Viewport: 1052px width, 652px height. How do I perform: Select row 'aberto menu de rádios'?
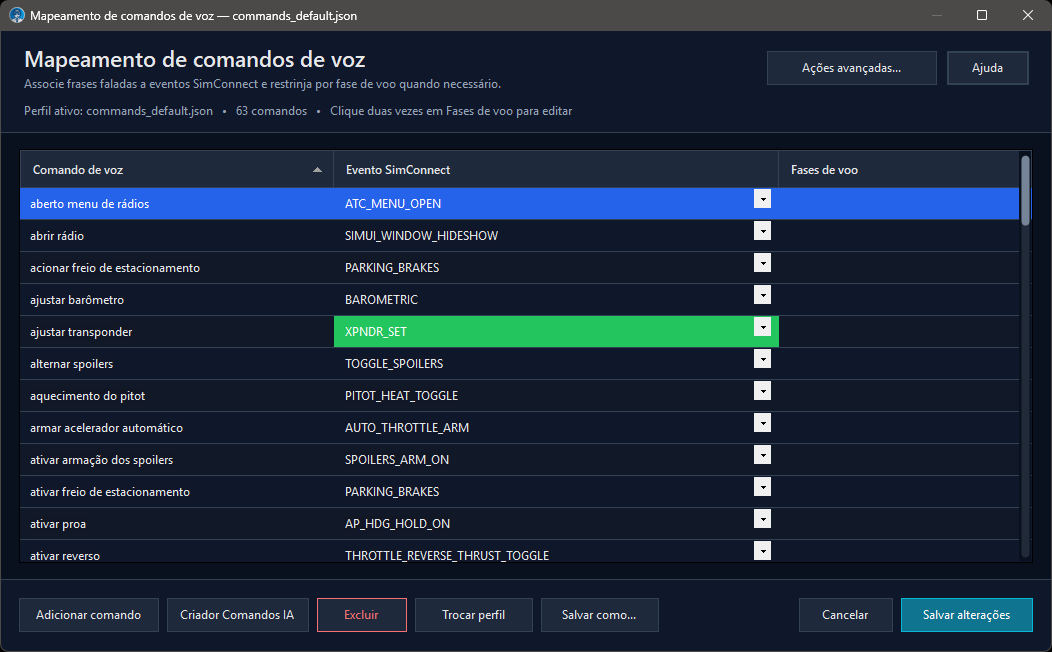[x=519, y=203]
